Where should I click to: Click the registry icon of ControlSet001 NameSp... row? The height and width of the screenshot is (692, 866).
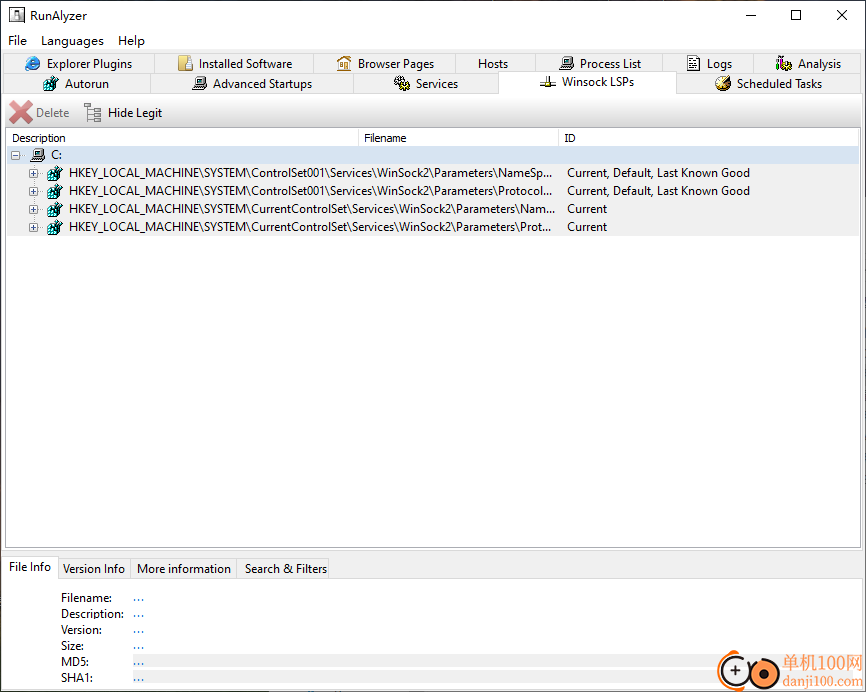(x=55, y=173)
